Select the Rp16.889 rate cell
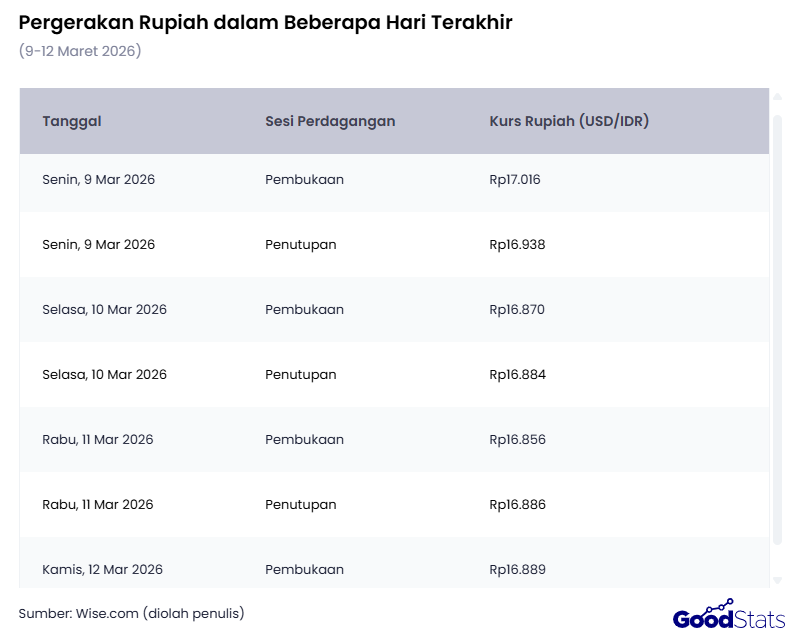Viewport: 798px width, 633px height. coord(517,570)
